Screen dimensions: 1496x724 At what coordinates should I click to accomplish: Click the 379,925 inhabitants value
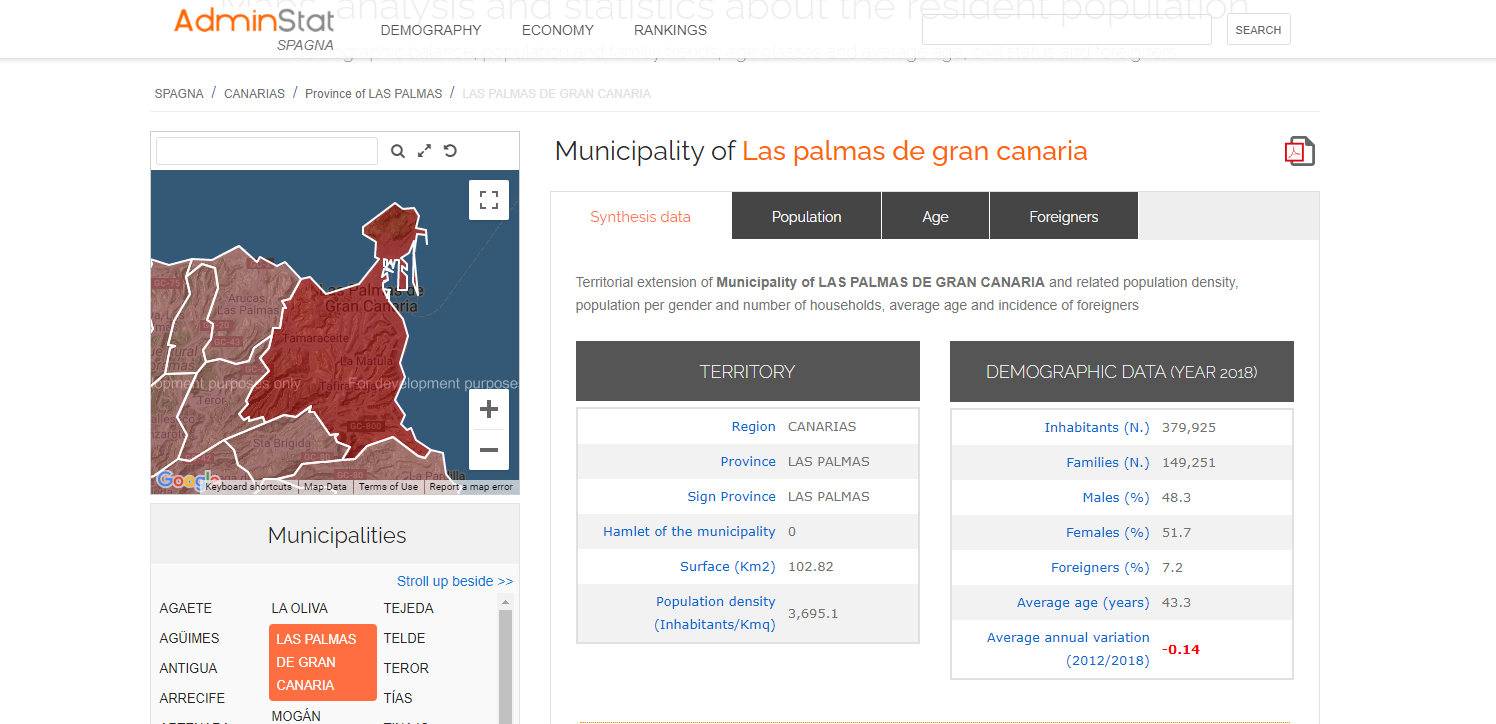tap(1189, 427)
